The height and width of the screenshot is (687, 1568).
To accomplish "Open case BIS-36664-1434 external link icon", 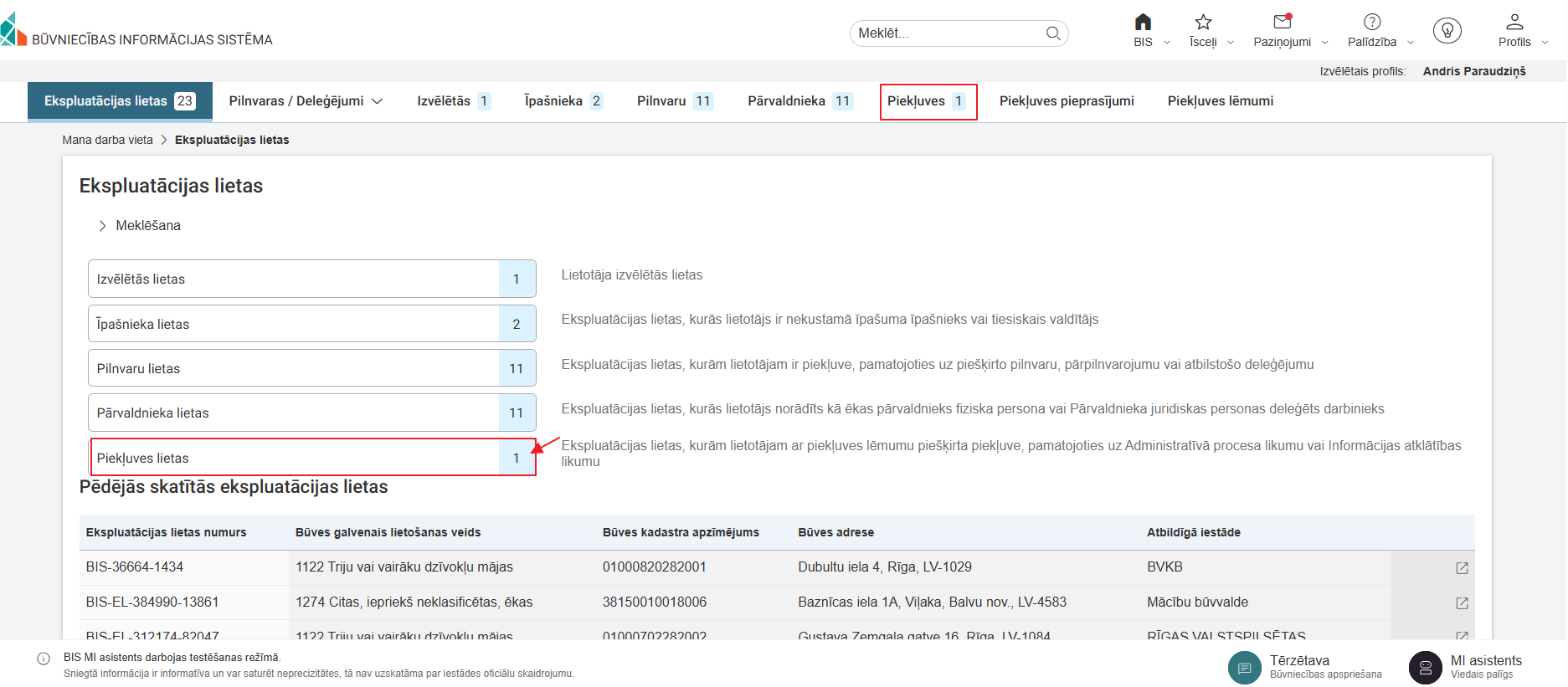I will tap(1462, 568).
